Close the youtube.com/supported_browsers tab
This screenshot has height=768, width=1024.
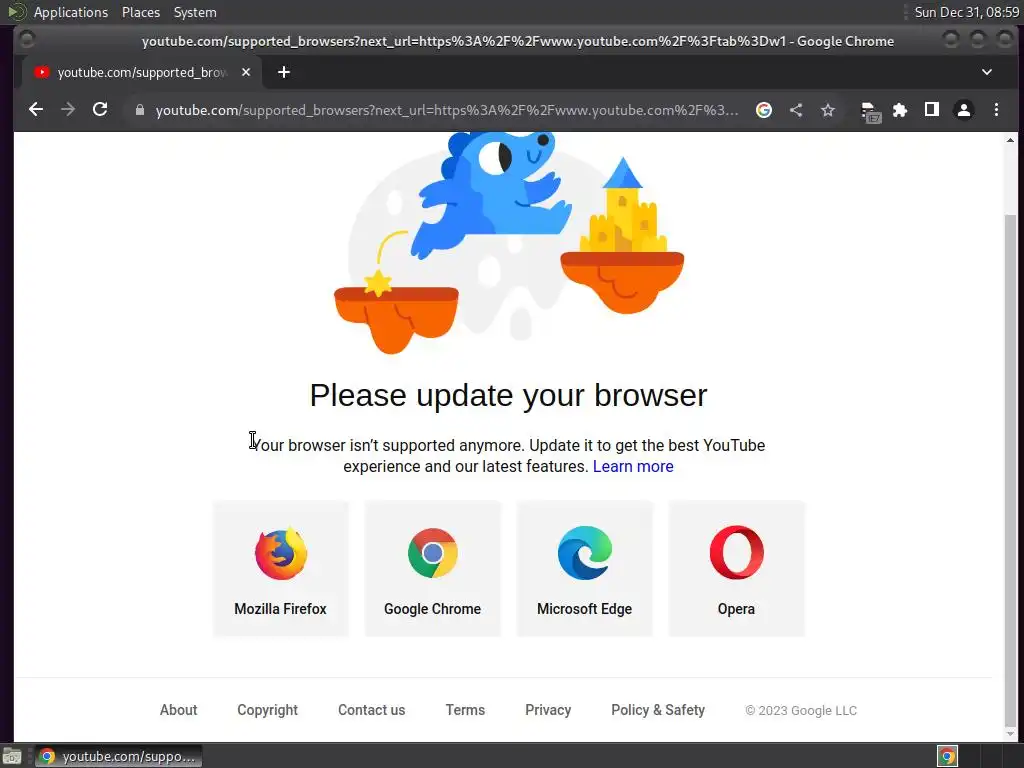[246, 72]
